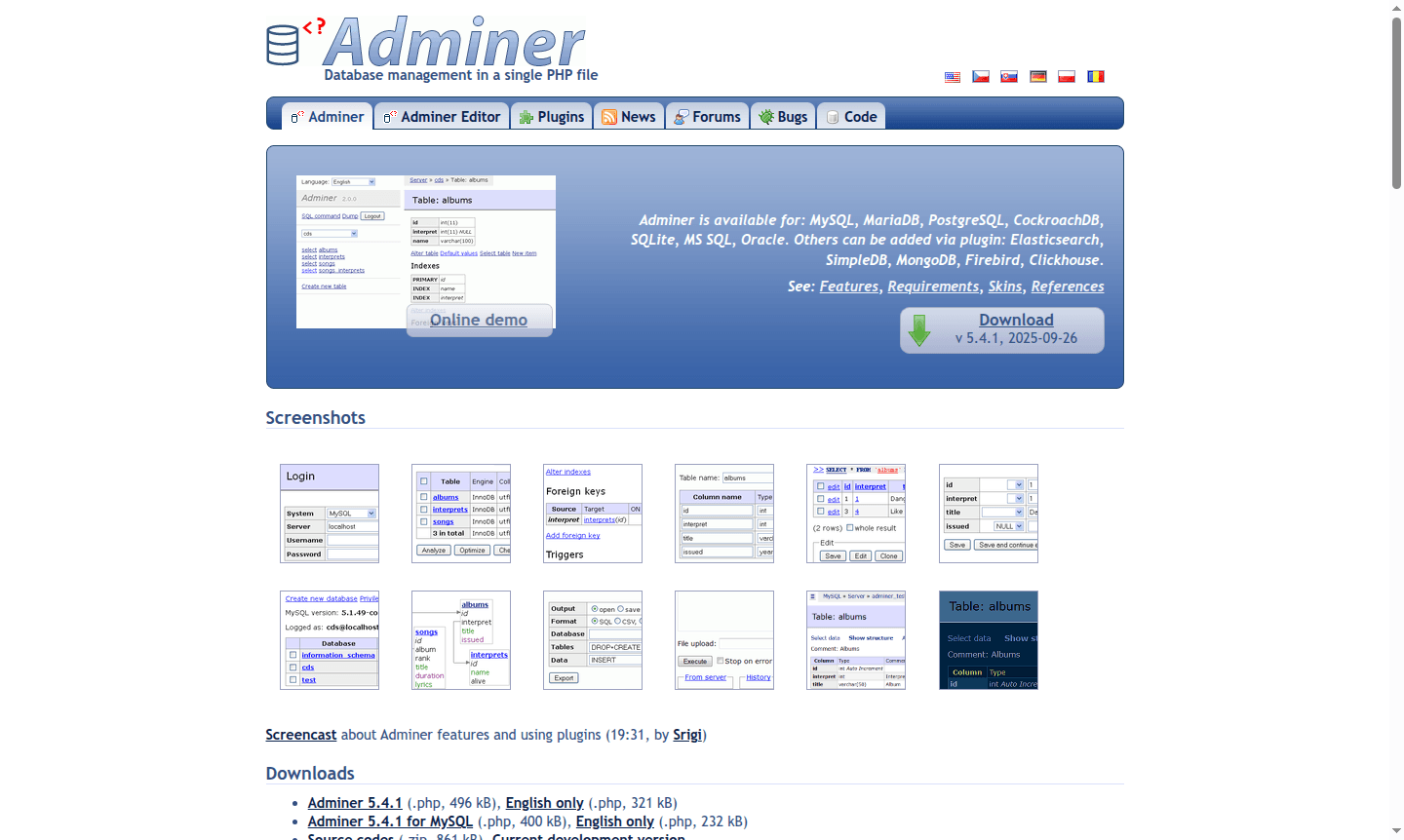Switch language using the Czech flag icon
1404x840 pixels.
coord(980,77)
